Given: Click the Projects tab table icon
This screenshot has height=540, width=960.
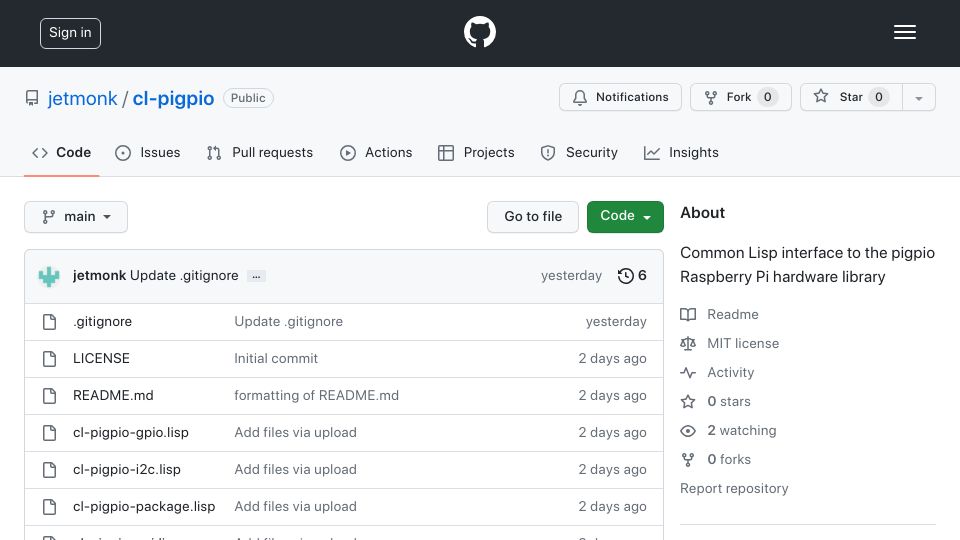Looking at the screenshot, I should click(446, 153).
